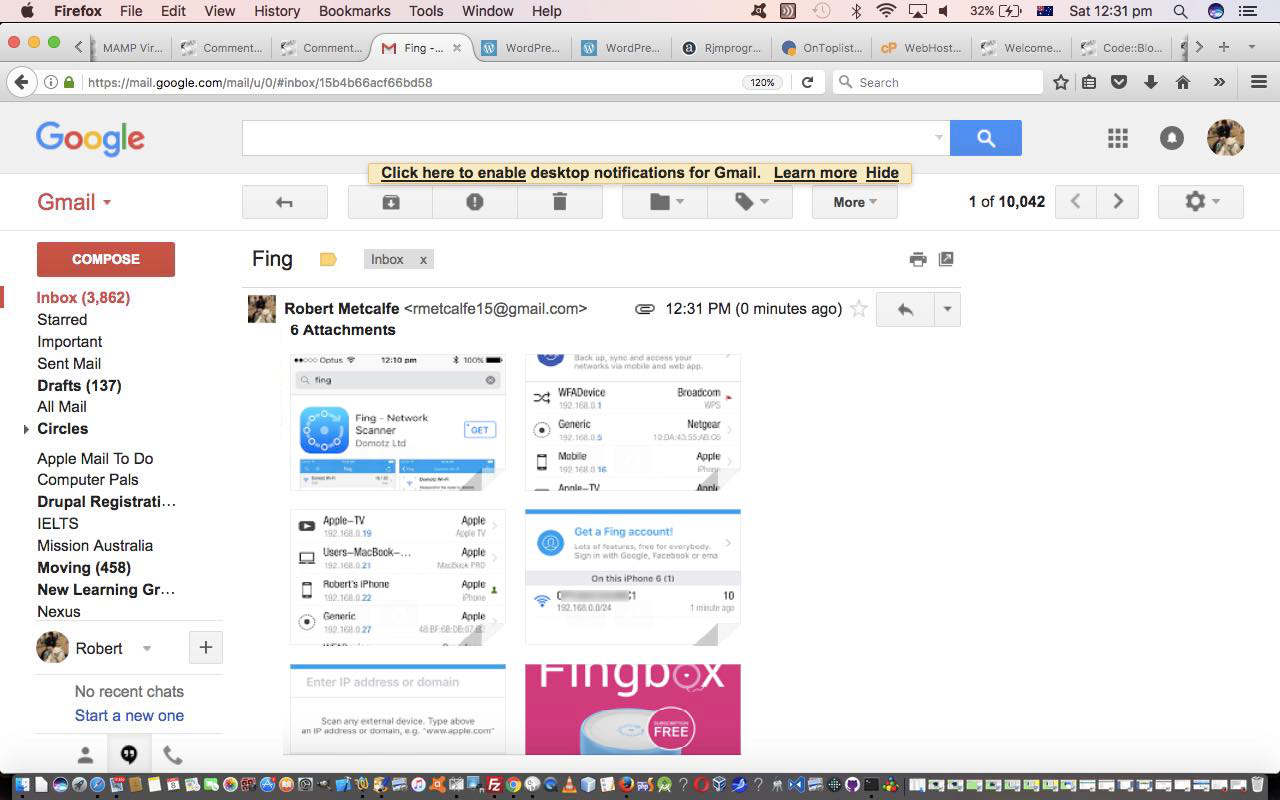
Task: Go to the older conversation arrow
Action: (x=1117, y=202)
